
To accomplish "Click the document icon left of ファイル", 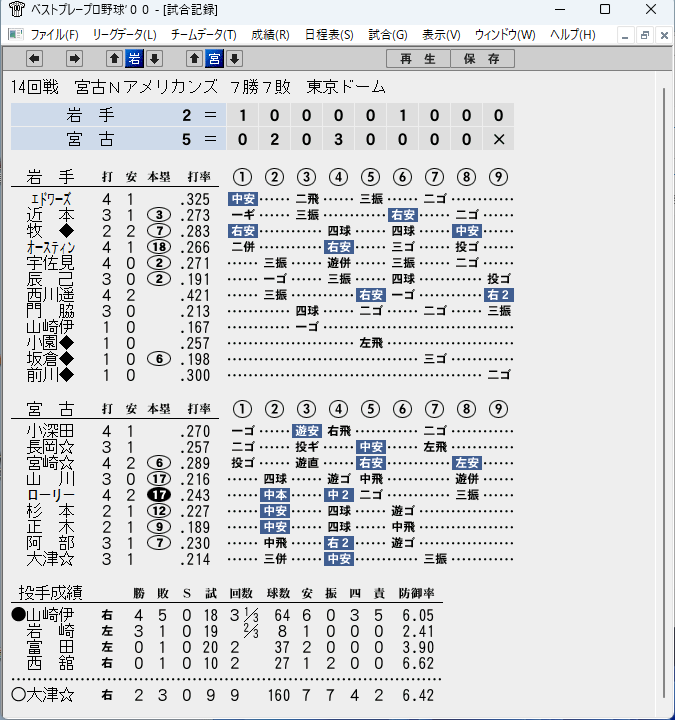I will pyautogui.click(x=16, y=34).
